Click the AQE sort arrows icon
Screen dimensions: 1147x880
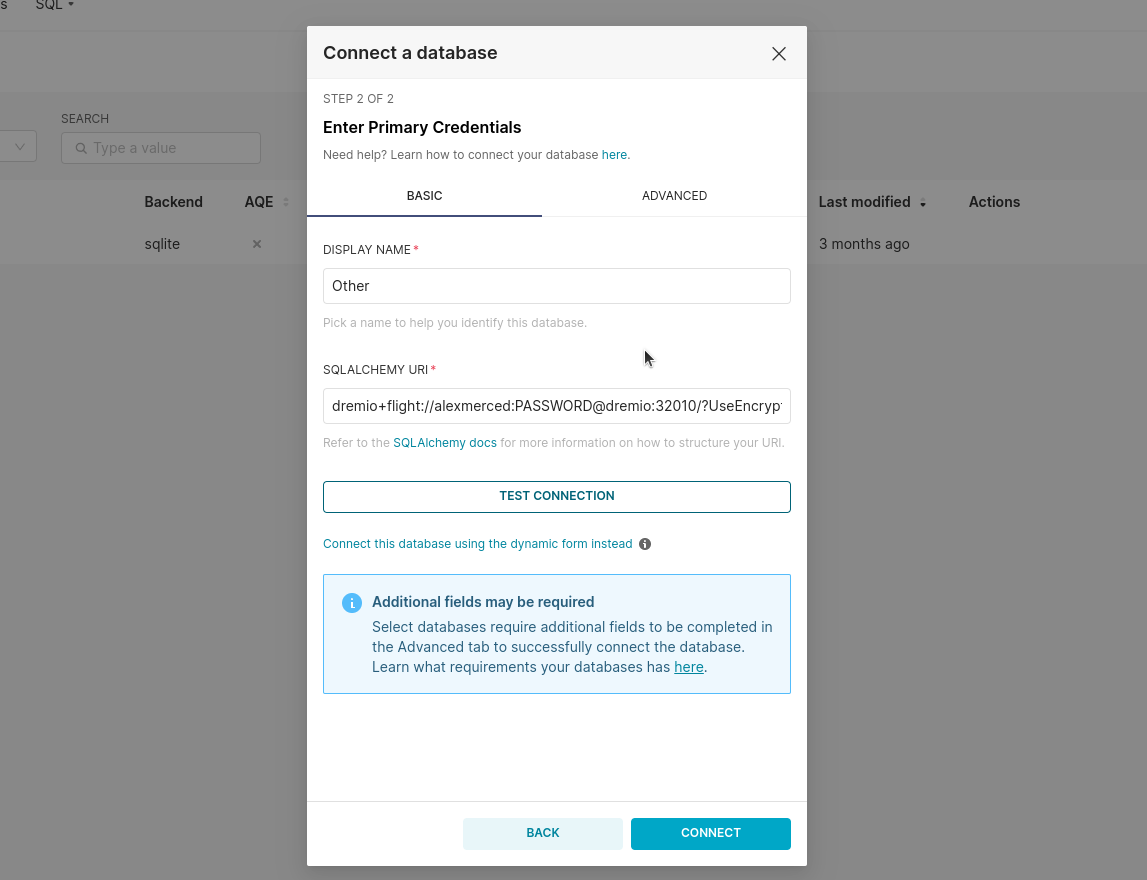click(286, 202)
